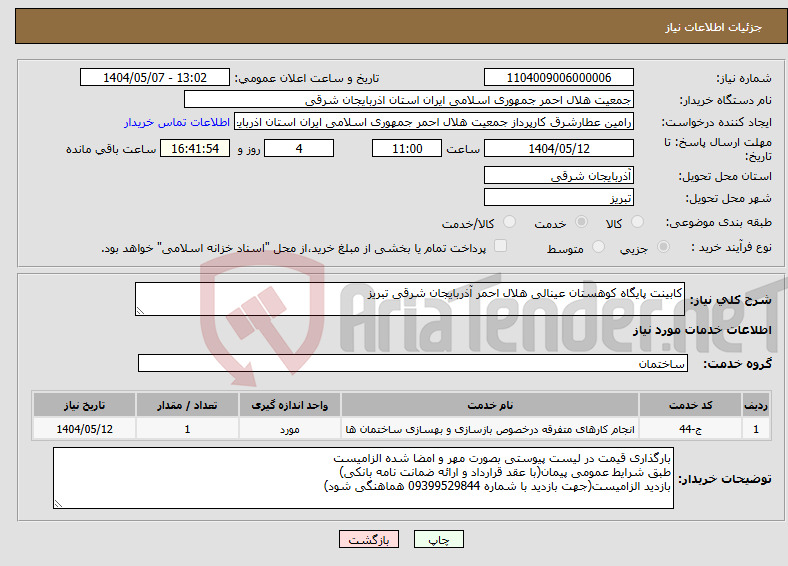
Task: Select the متوسط purchase type radio
Action: coord(598,246)
